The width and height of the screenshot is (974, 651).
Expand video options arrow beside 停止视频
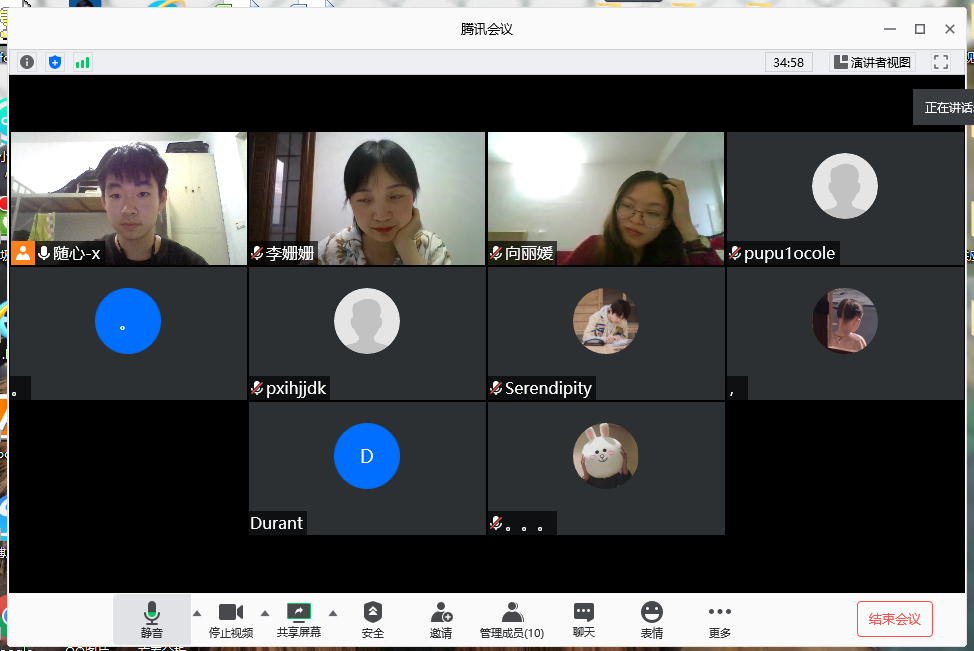[x=265, y=613]
